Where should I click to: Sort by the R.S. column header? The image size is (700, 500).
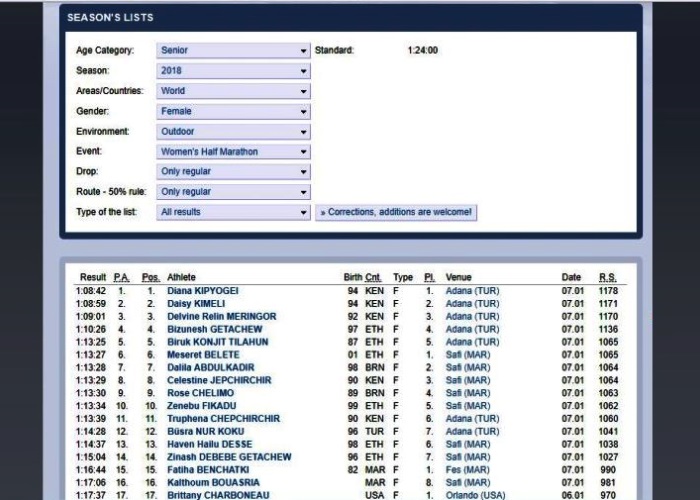click(x=608, y=277)
